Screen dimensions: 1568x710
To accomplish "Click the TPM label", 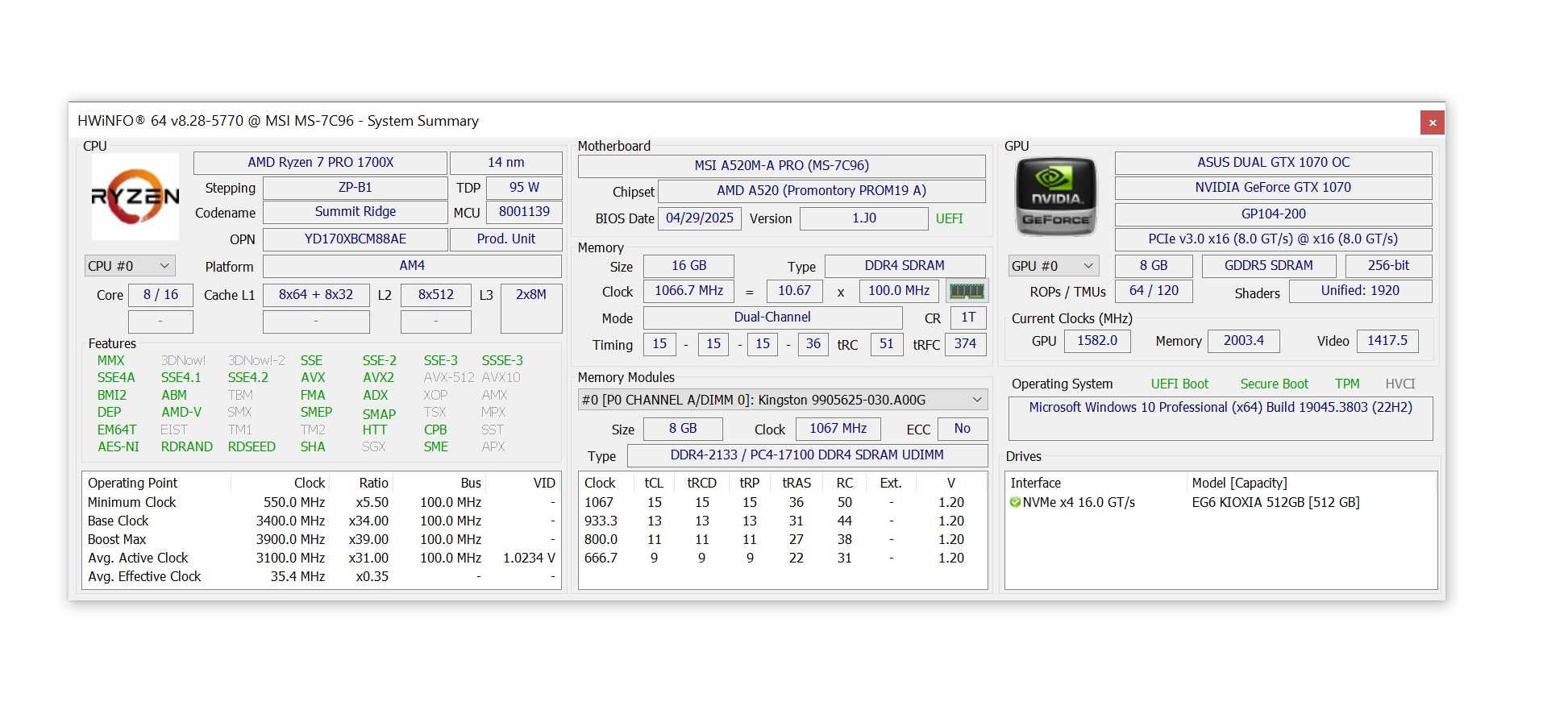I will (x=1347, y=384).
